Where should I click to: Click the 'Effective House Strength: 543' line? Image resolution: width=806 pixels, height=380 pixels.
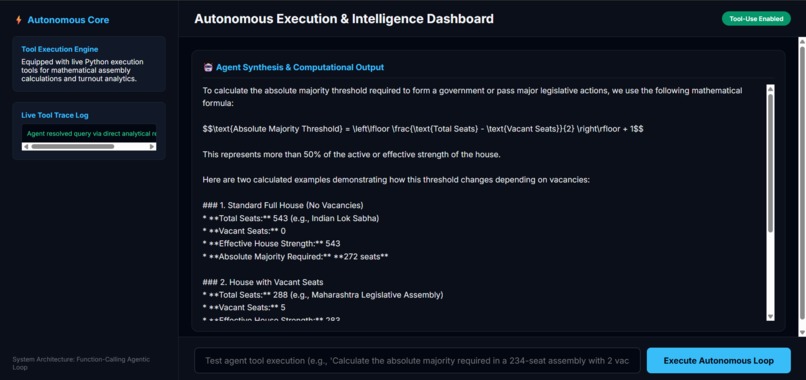click(271, 244)
